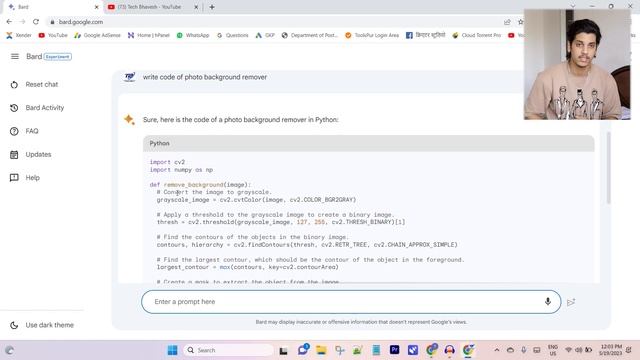This screenshot has height=360, width=640.
Task: Switch on Use dark theme
Action: [x=42, y=325]
